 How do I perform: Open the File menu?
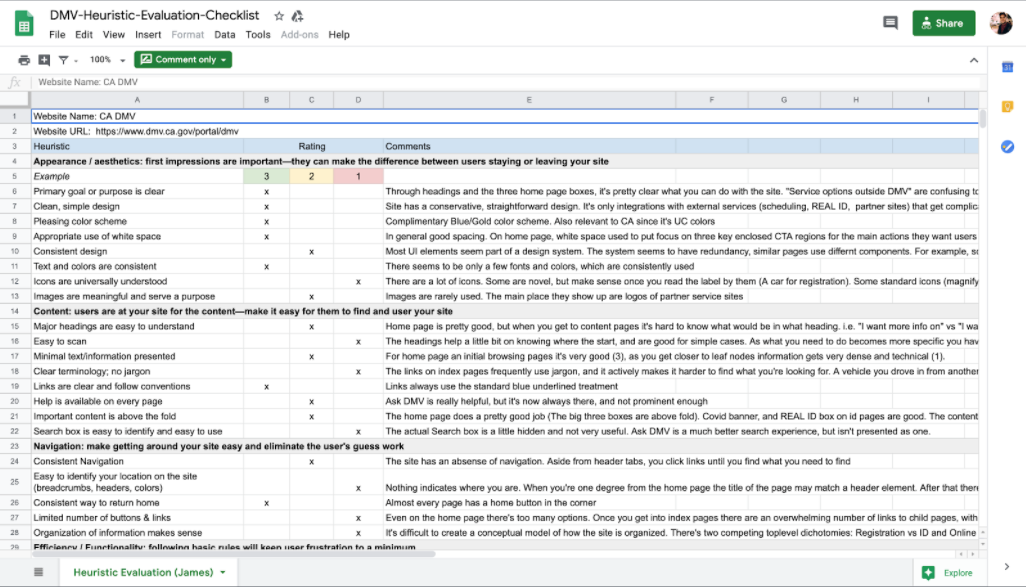[x=58, y=35]
